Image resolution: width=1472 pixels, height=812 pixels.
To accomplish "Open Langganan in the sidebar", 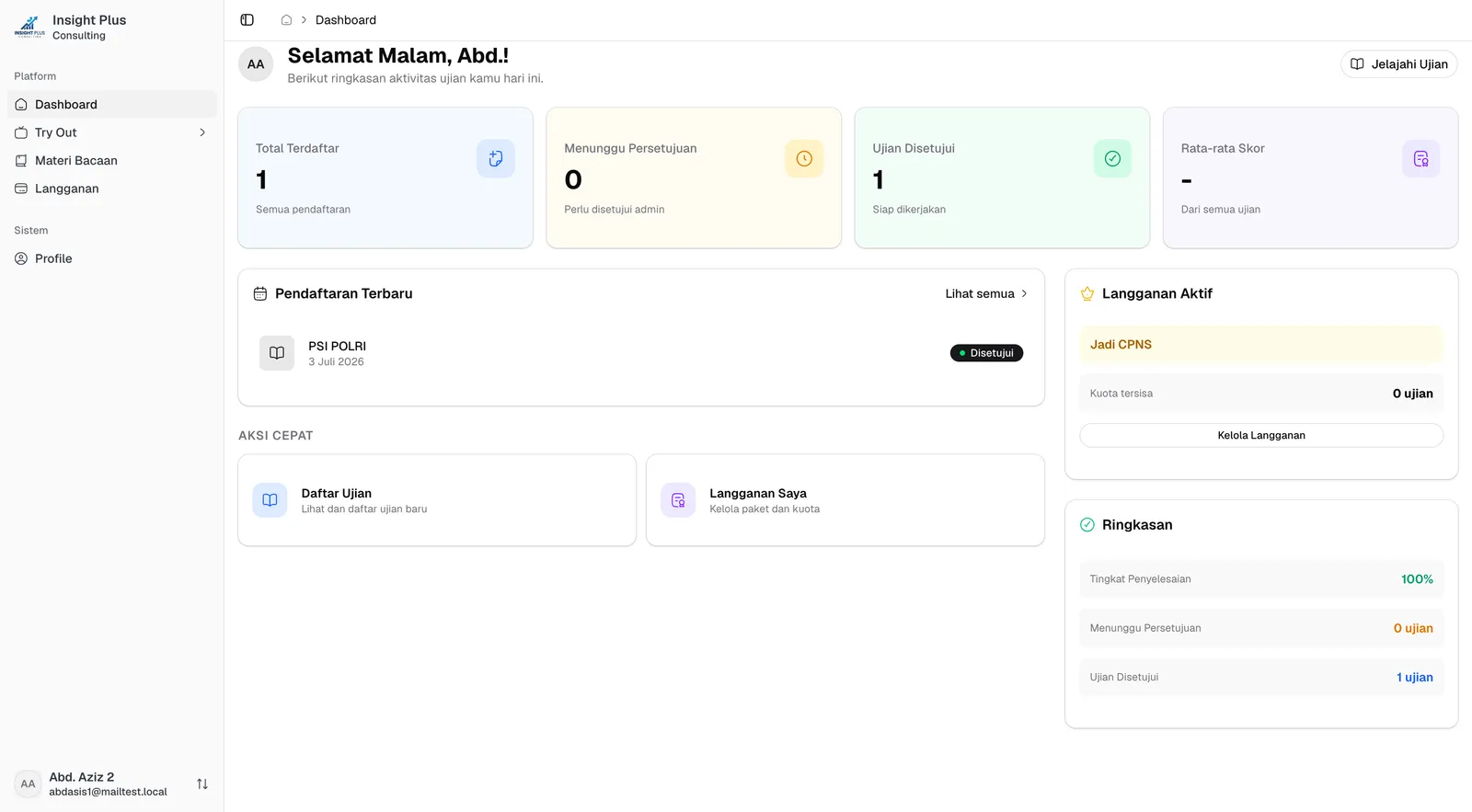I will click(112, 189).
